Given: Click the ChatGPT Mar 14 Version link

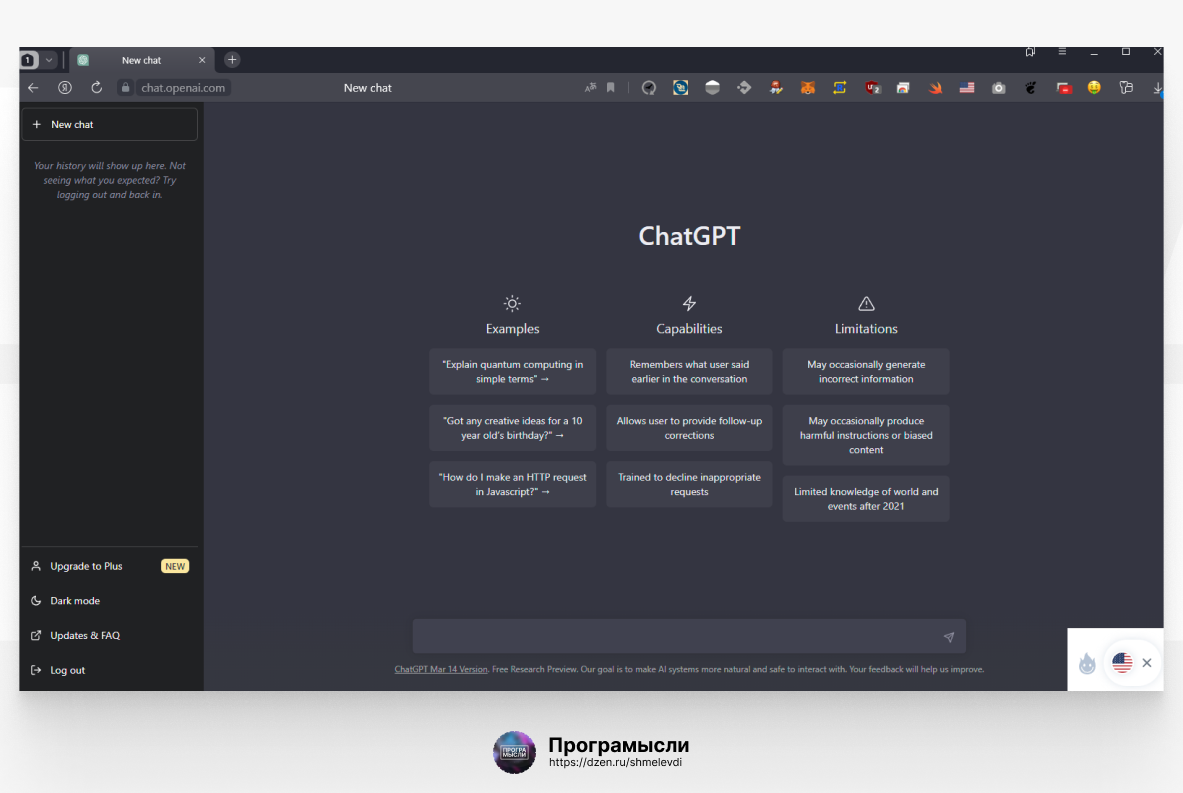Looking at the screenshot, I should tap(441, 669).
